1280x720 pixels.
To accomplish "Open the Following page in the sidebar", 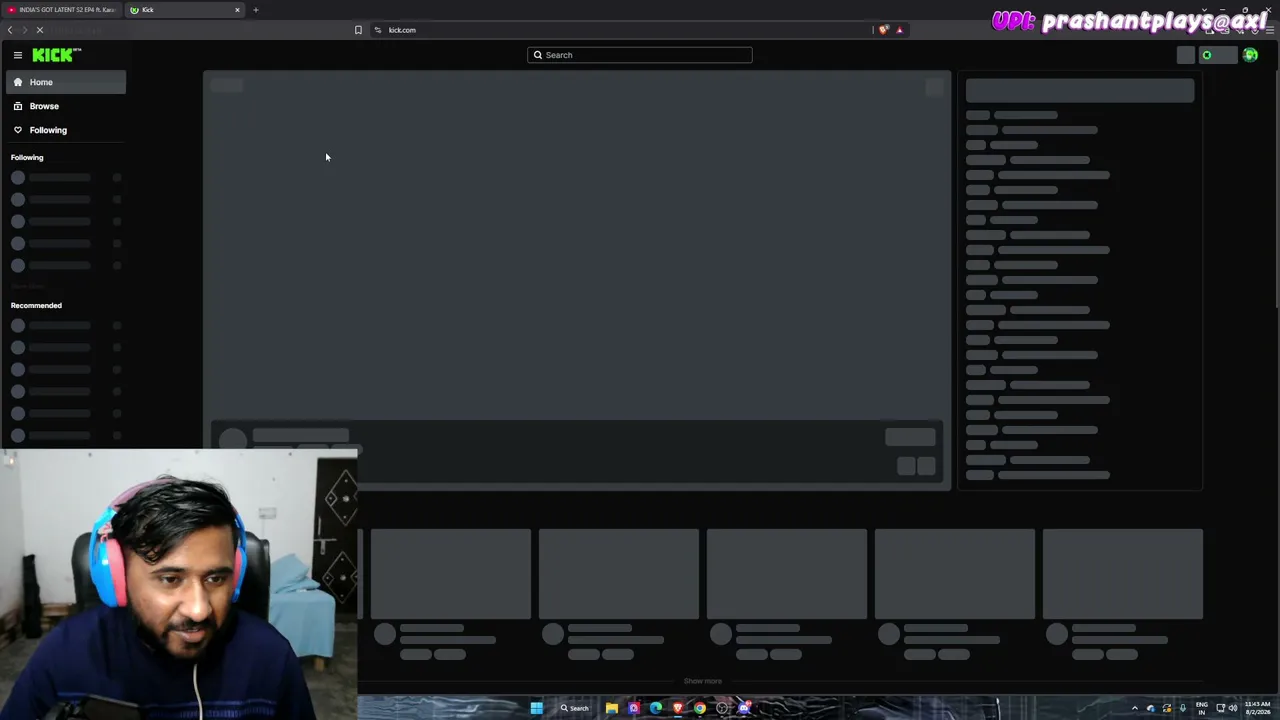I will 66,130.
